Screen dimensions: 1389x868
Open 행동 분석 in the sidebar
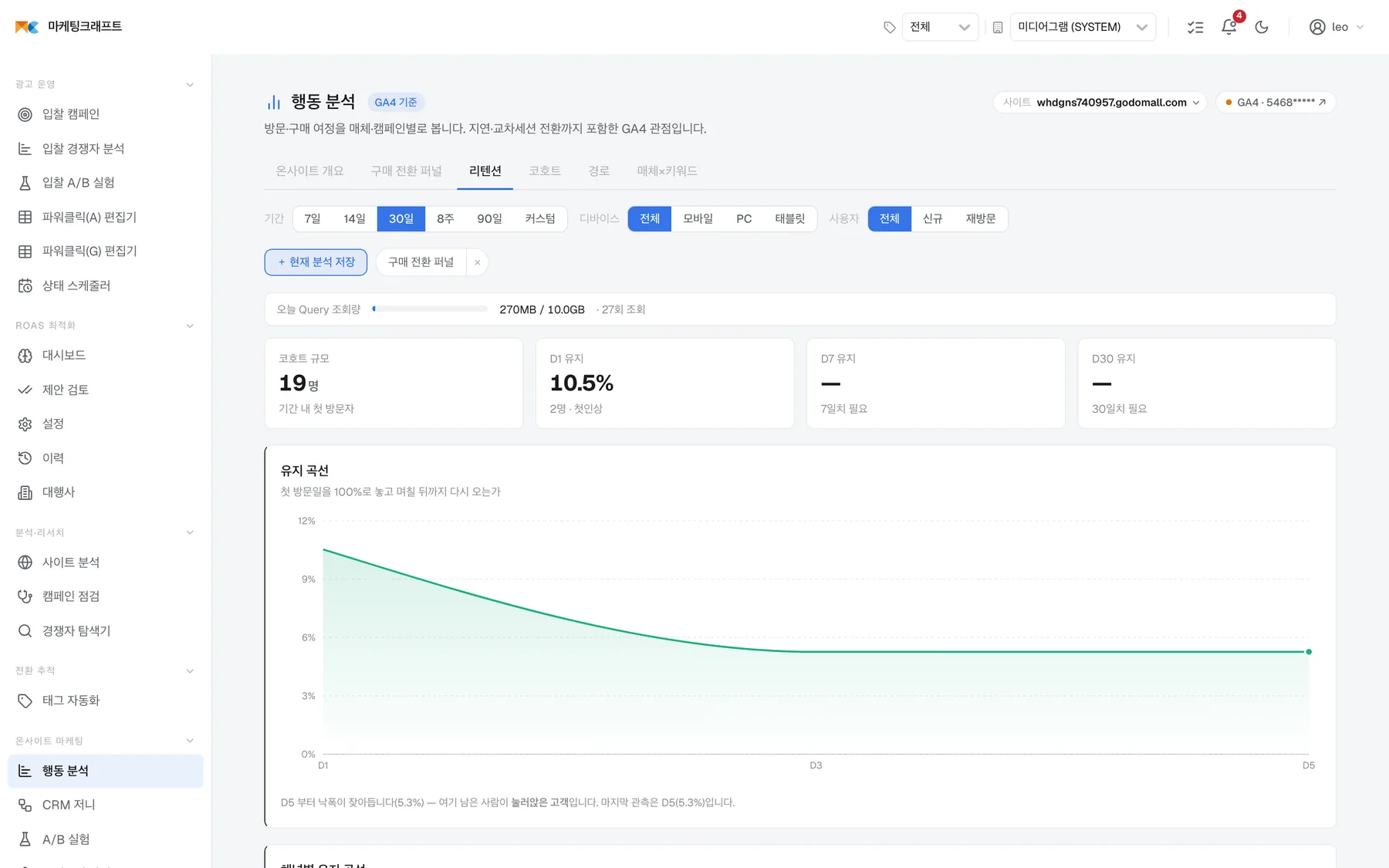click(x=106, y=771)
